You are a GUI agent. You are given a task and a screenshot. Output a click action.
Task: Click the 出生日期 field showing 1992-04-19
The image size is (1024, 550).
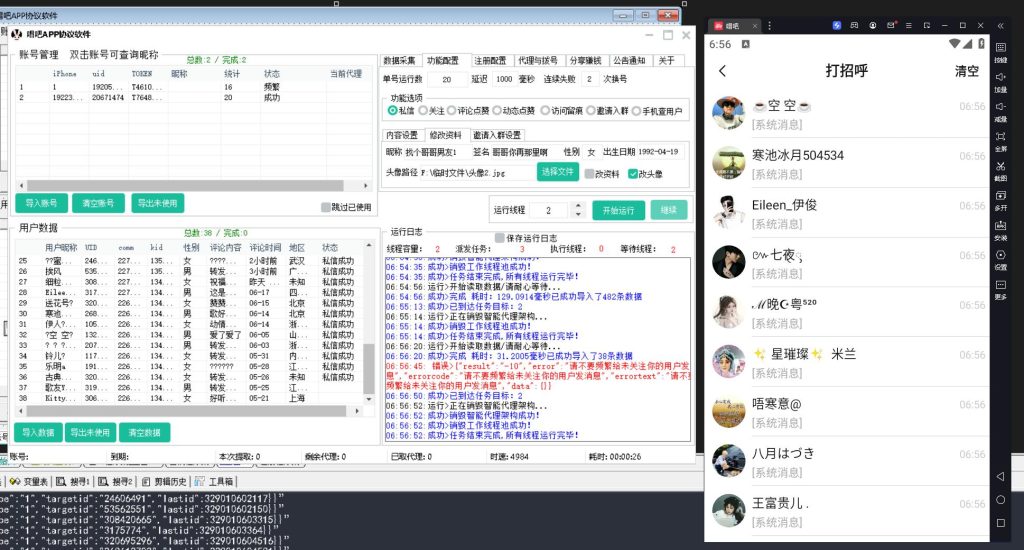tap(660, 152)
